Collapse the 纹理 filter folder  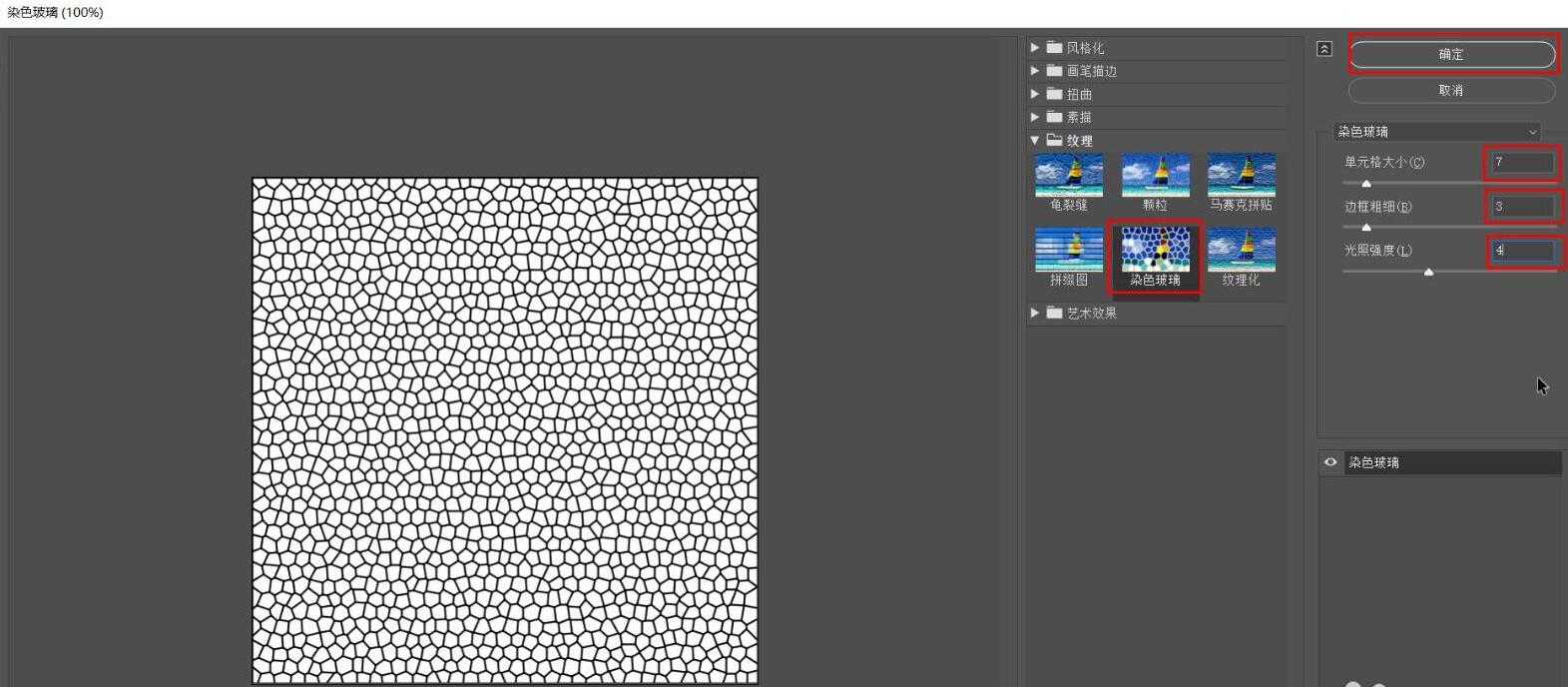point(1035,140)
